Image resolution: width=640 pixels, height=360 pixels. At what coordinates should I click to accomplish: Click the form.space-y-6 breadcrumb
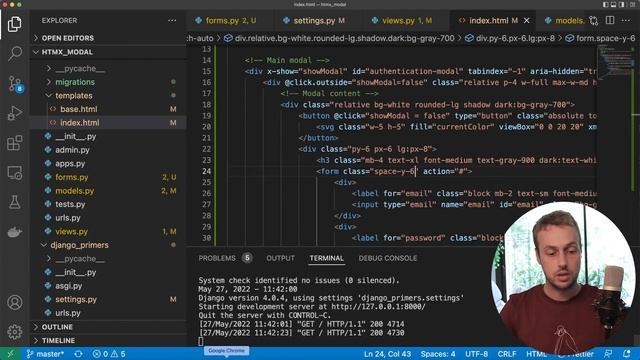point(600,38)
